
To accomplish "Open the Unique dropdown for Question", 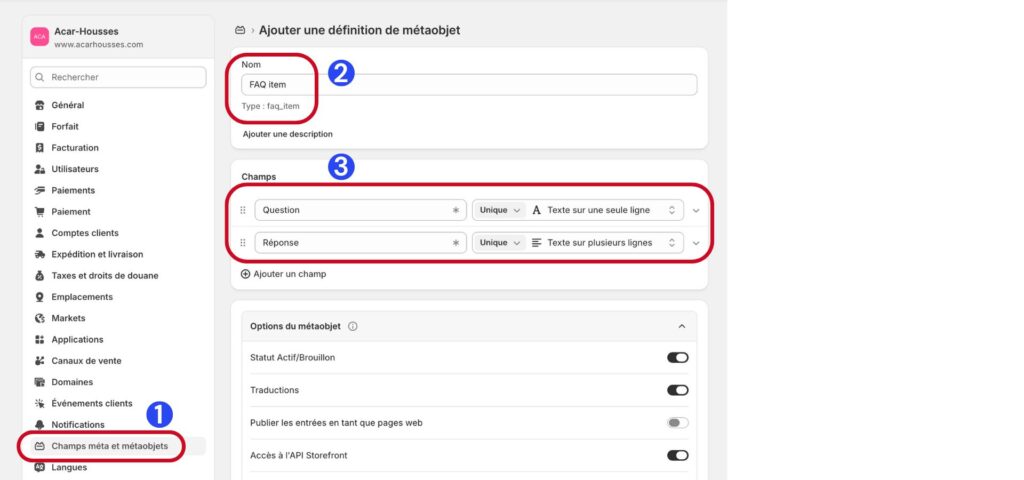I will 500,210.
